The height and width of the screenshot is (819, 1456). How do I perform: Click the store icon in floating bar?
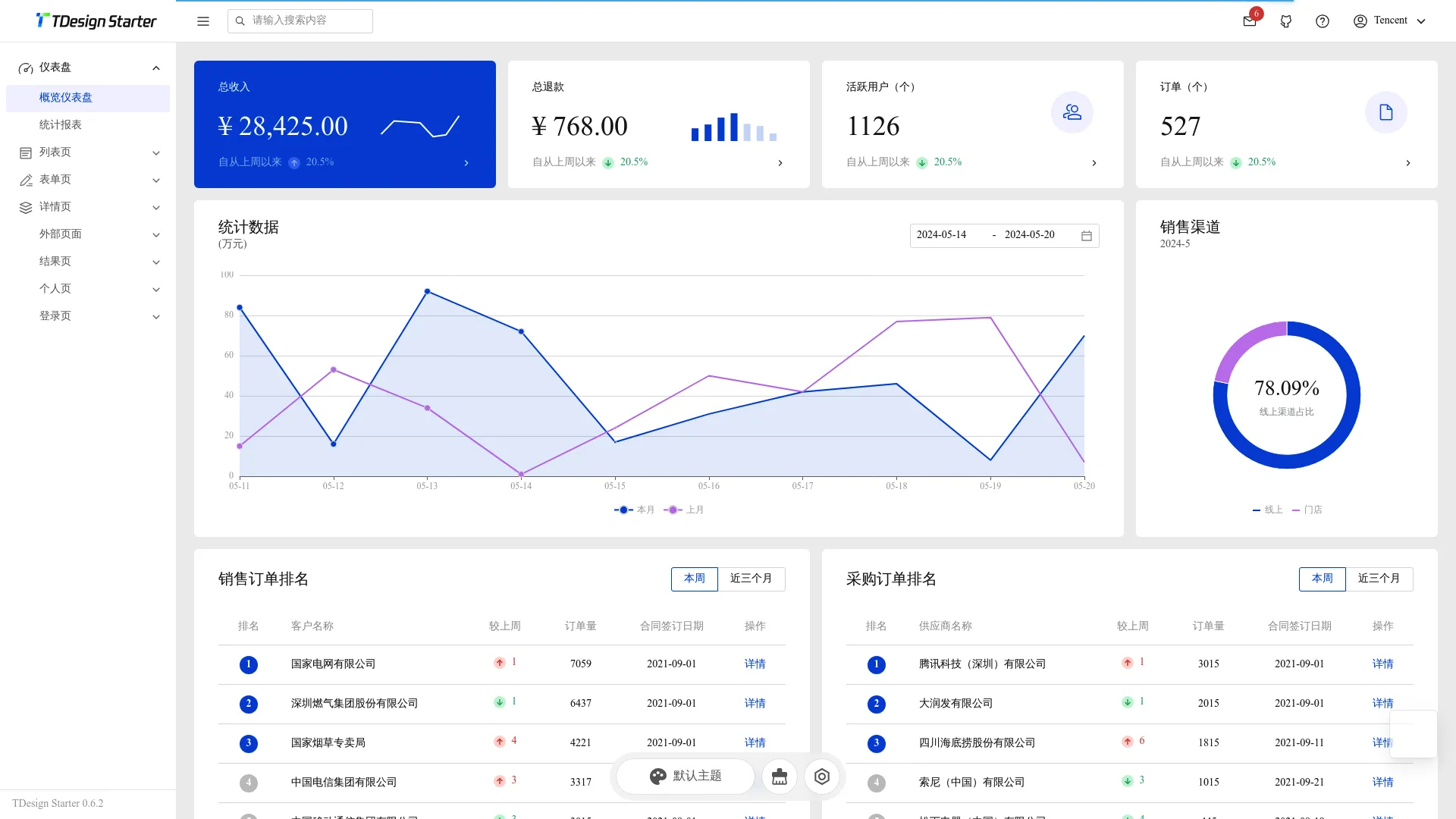coord(780,777)
